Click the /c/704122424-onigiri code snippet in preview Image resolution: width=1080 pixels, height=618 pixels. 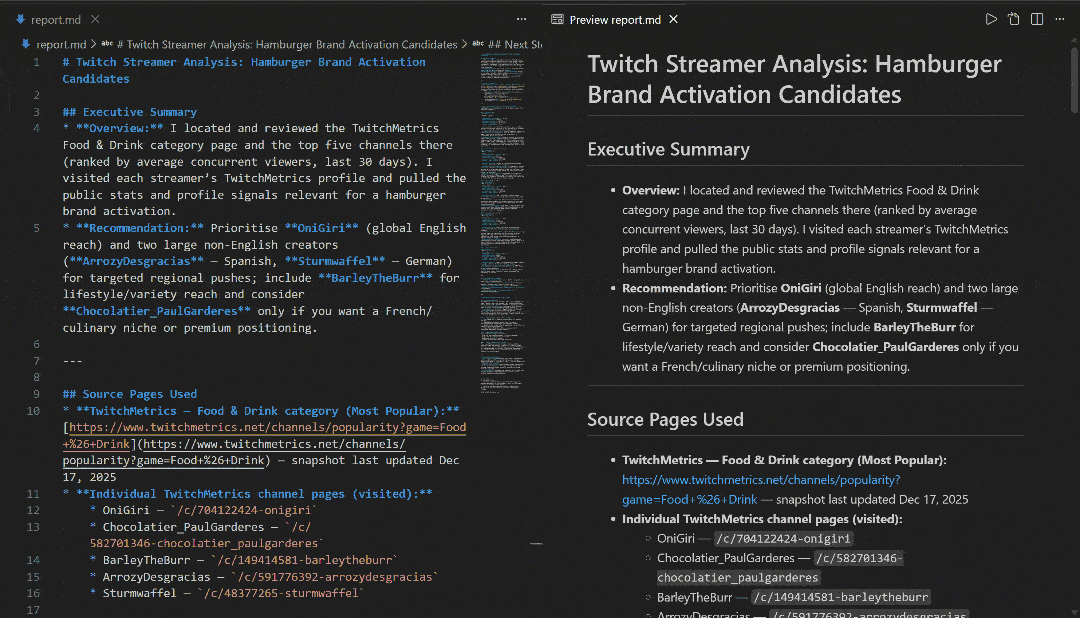[784, 539]
